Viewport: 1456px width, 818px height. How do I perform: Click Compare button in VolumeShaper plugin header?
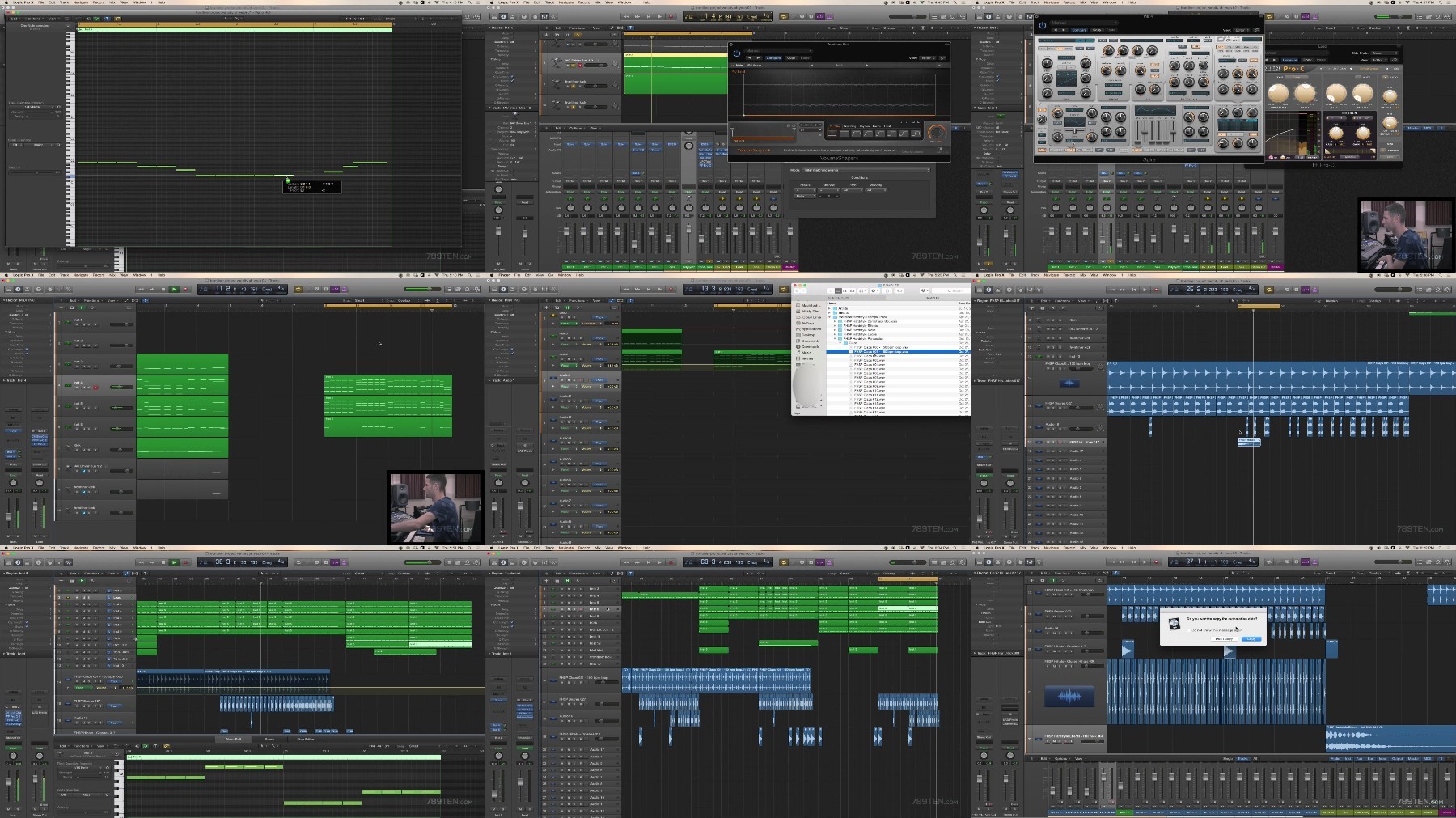[773, 57]
